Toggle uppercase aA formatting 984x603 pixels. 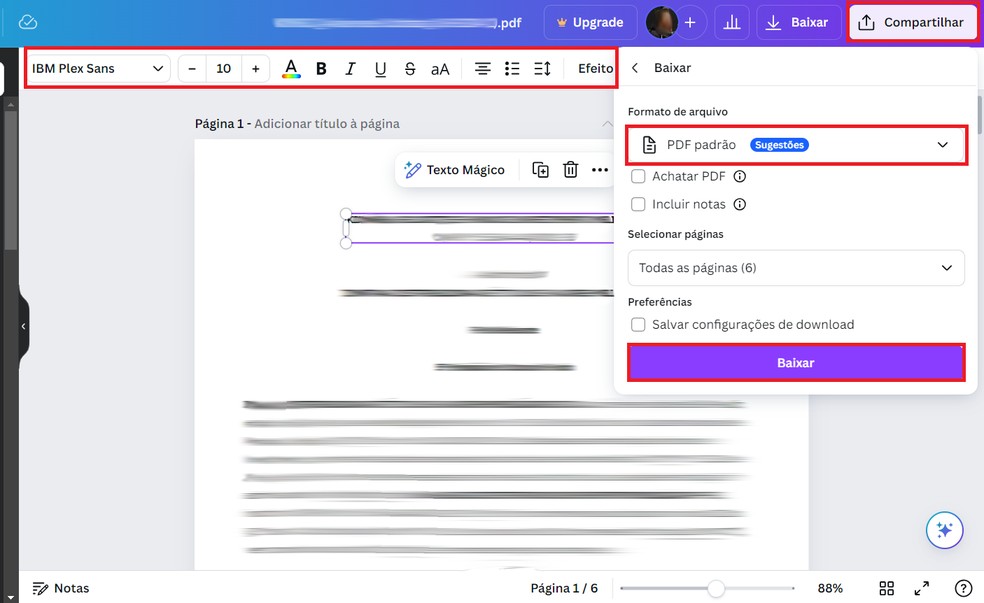[x=440, y=68]
